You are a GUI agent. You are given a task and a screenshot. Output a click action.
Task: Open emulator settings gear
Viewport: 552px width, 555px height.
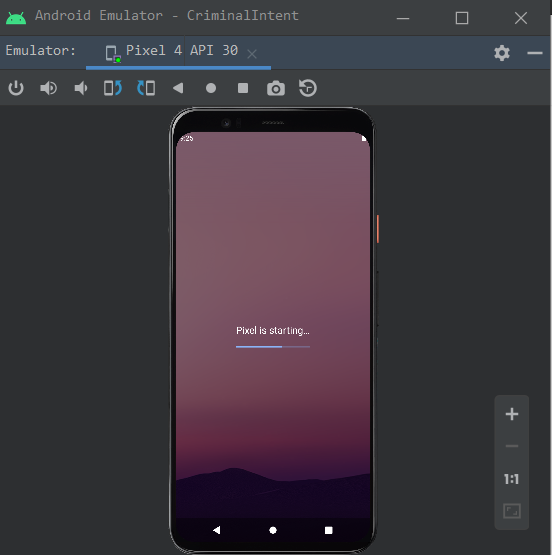tap(502, 53)
